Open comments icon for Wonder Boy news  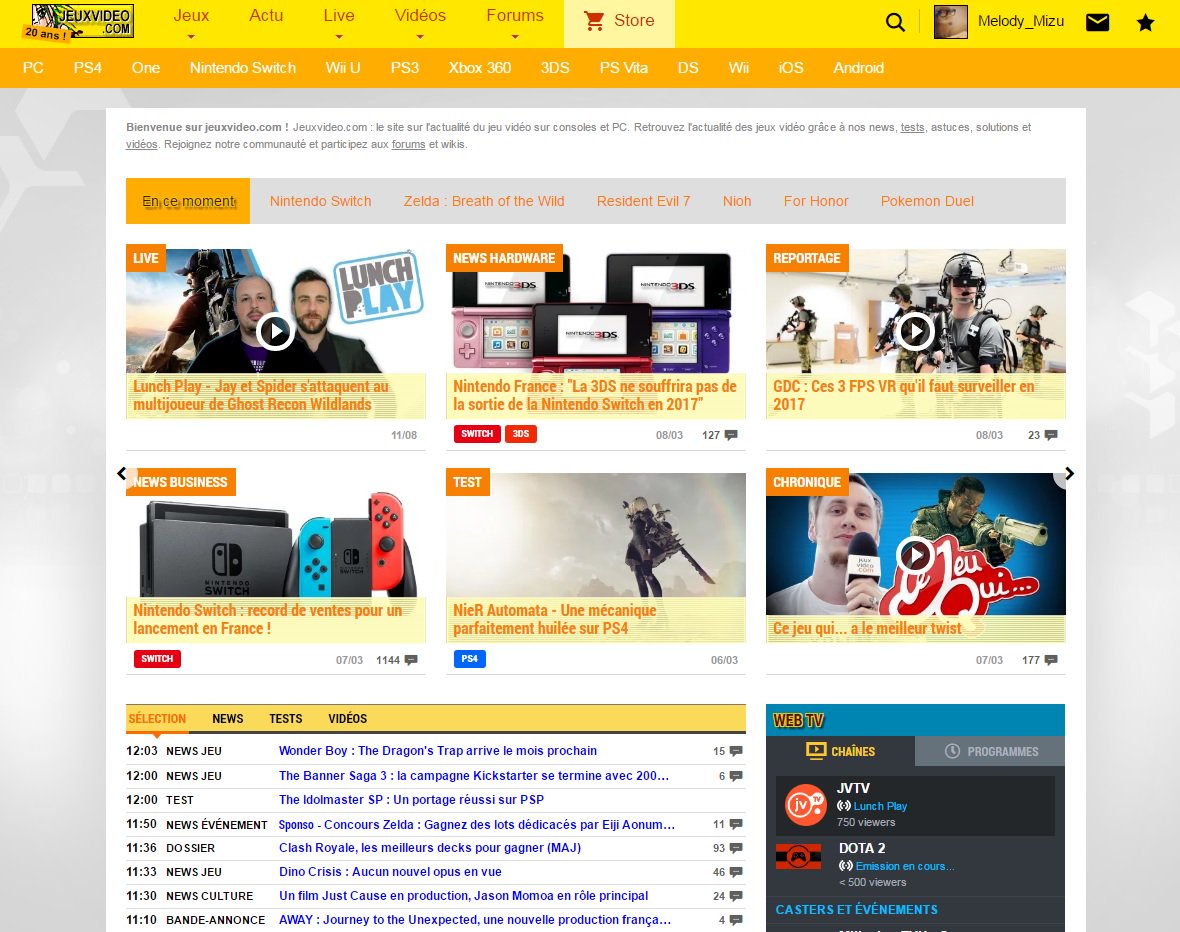pyautogui.click(x=736, y=751)
